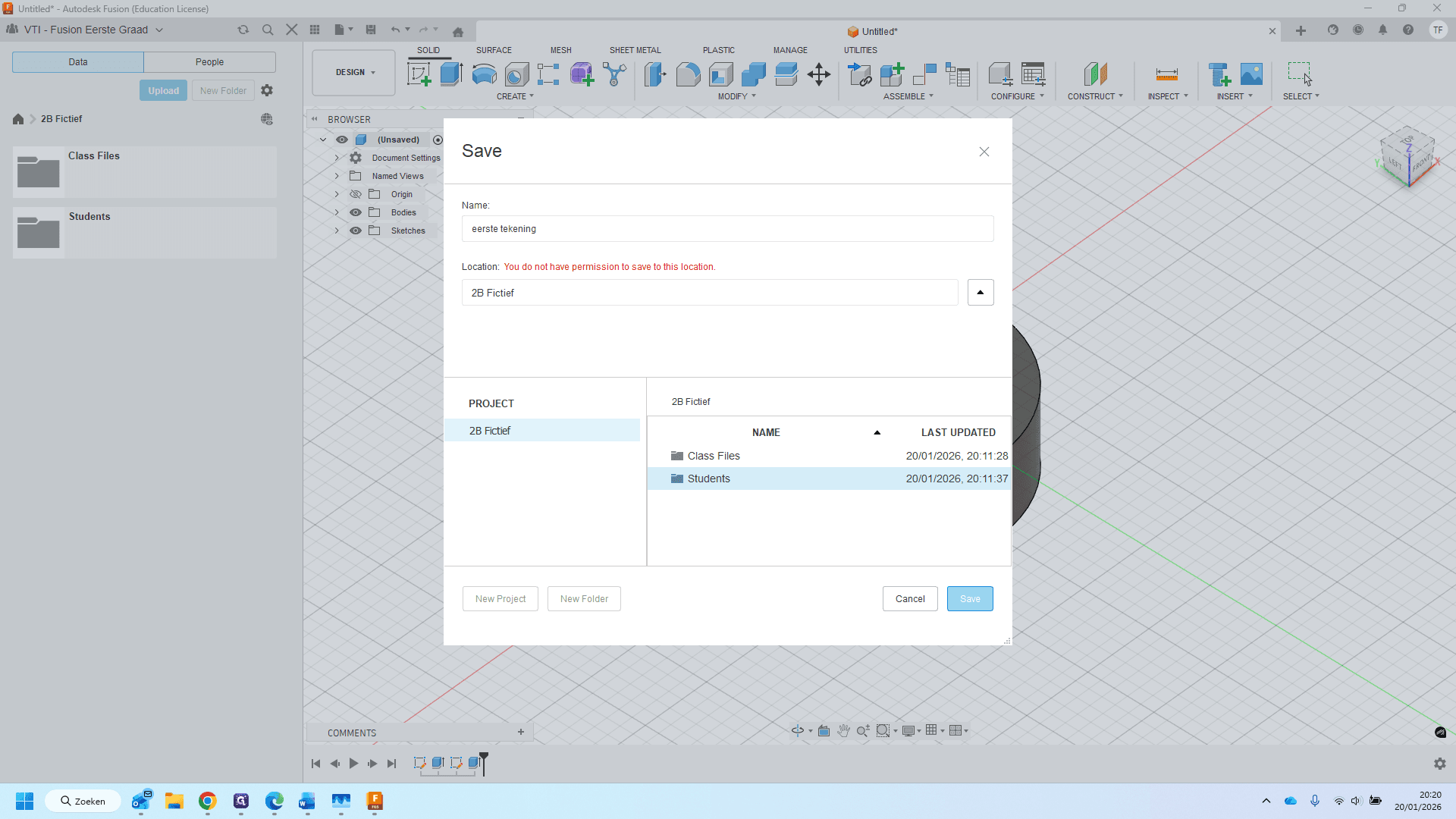Click the Offset Plane Construct icon
Viewport: 1456px width, 819px height.
tap(1095, 74)
